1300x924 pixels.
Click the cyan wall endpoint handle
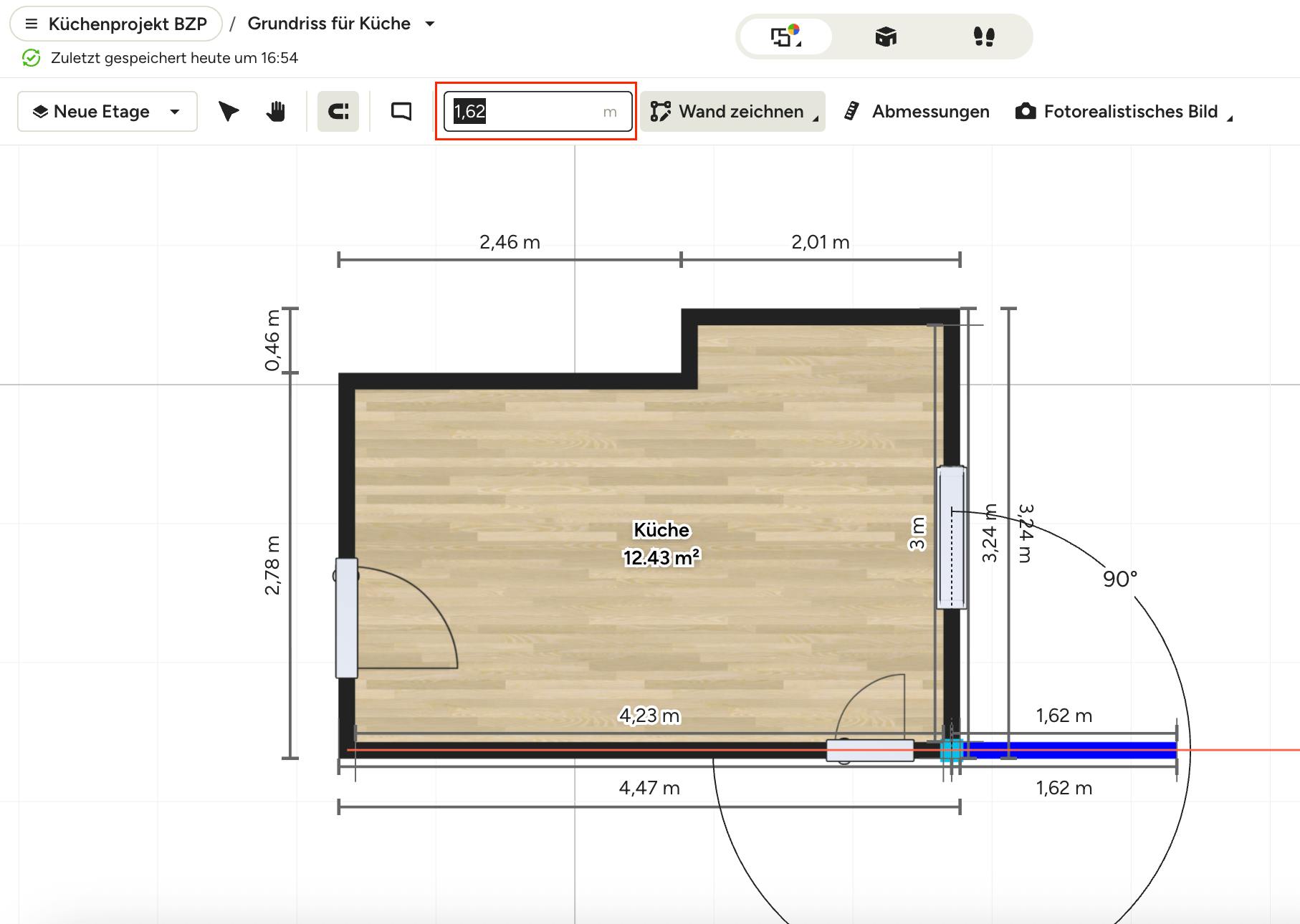click(951, 750)
